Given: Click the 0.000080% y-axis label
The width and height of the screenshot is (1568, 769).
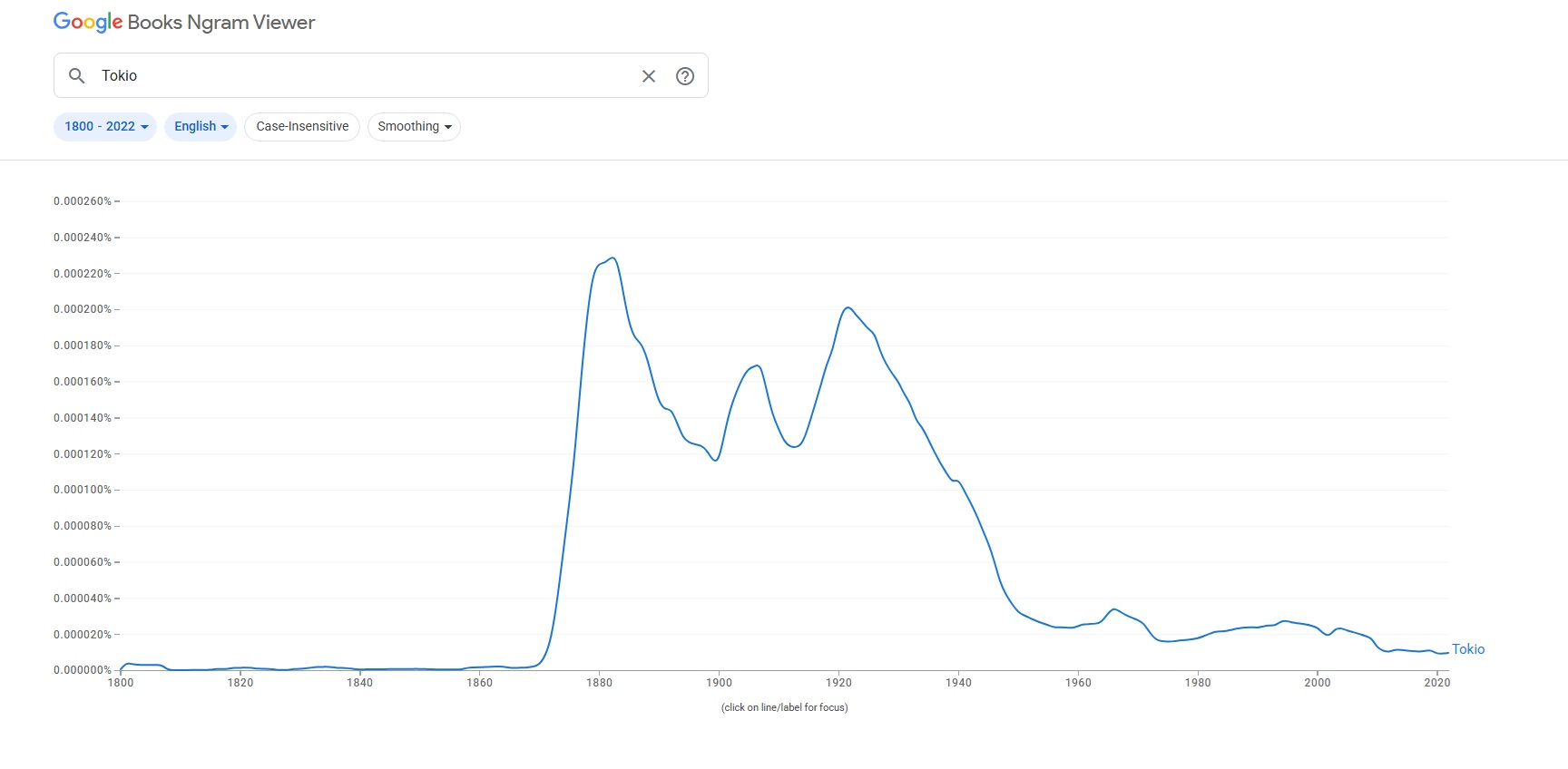Looking at the screenshot, I should pos(83,526).
